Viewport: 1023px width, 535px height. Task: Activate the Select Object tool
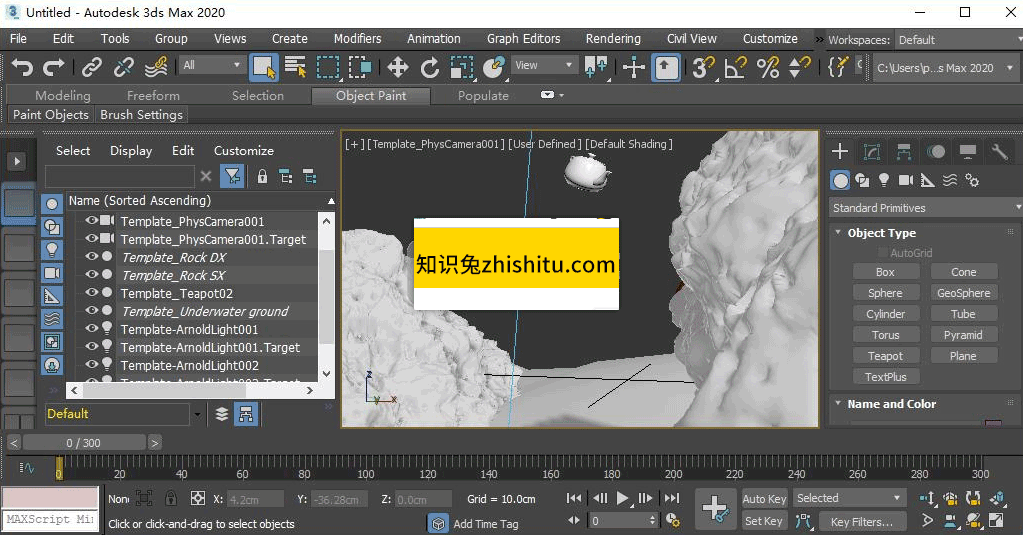pos(264,67)
